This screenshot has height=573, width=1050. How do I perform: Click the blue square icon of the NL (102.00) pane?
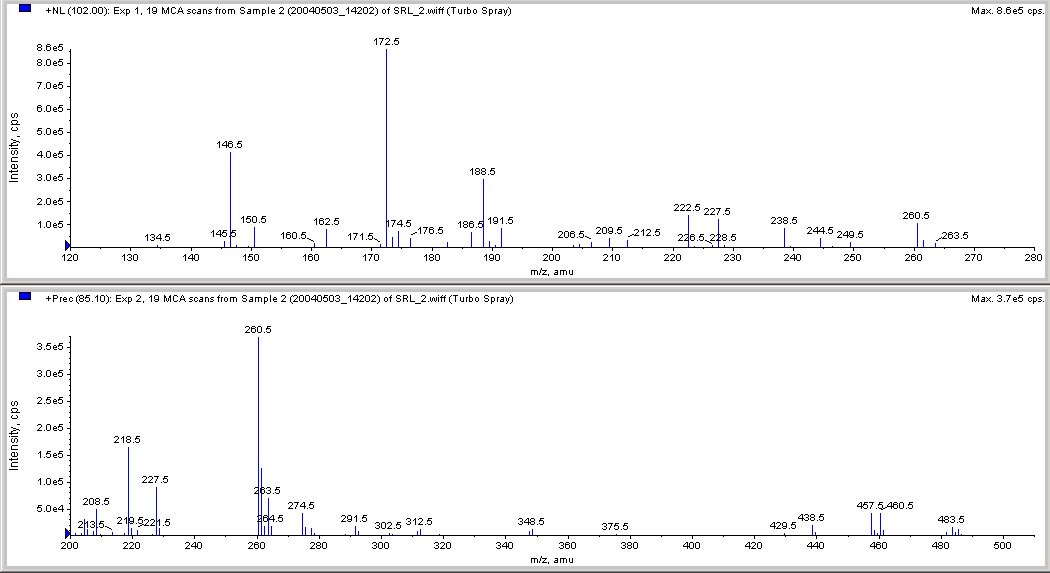[25, 9]
